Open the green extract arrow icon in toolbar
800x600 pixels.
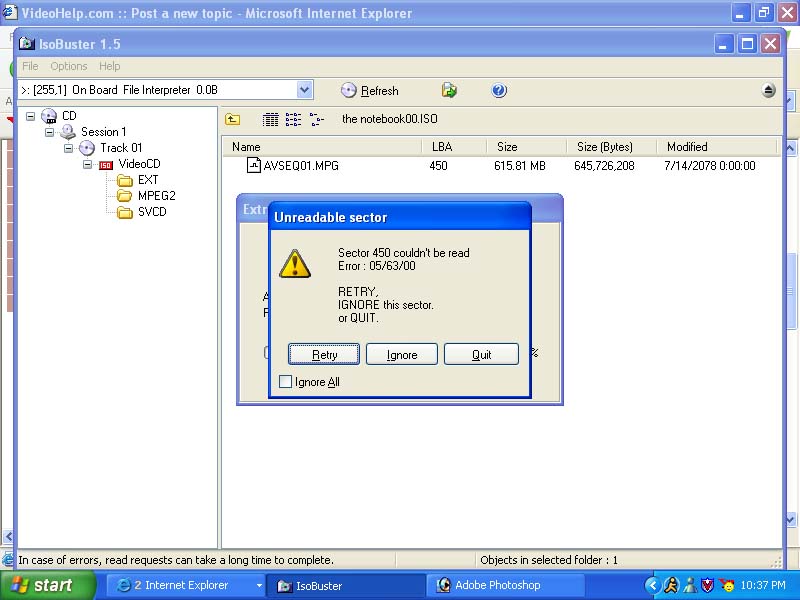(x=449, y=90)
